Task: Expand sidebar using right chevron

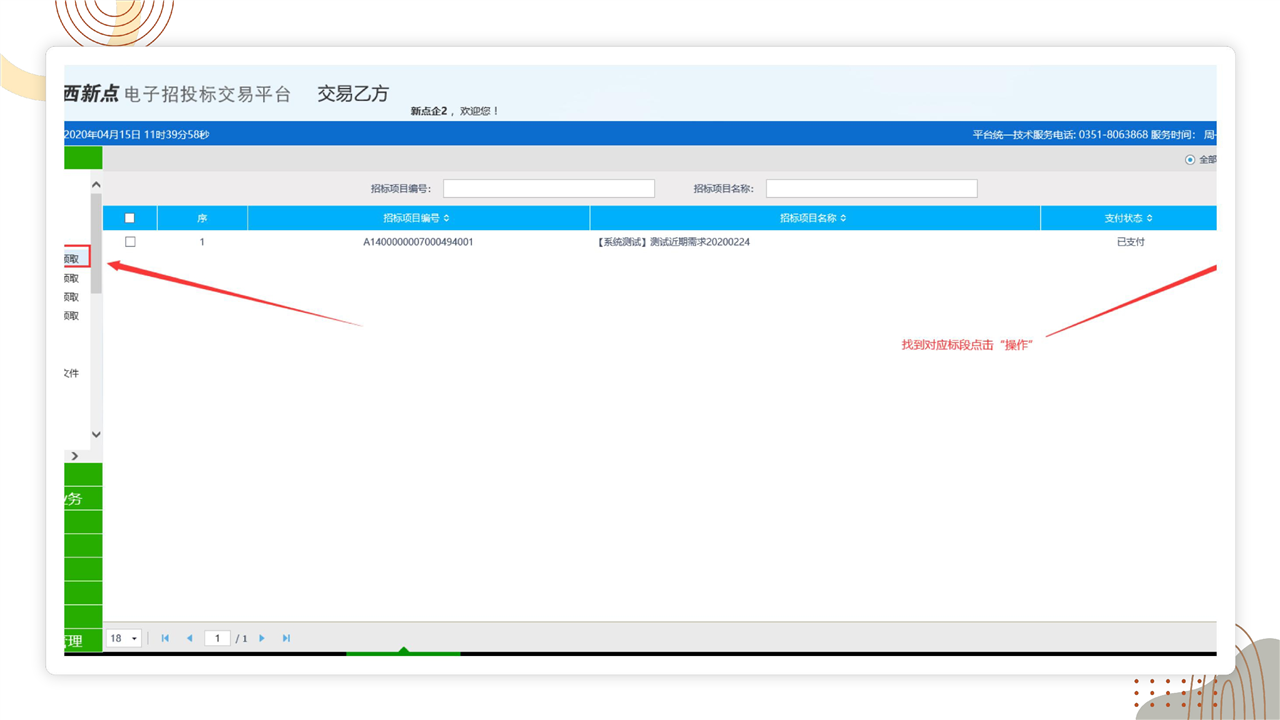Action: point(74,456)
